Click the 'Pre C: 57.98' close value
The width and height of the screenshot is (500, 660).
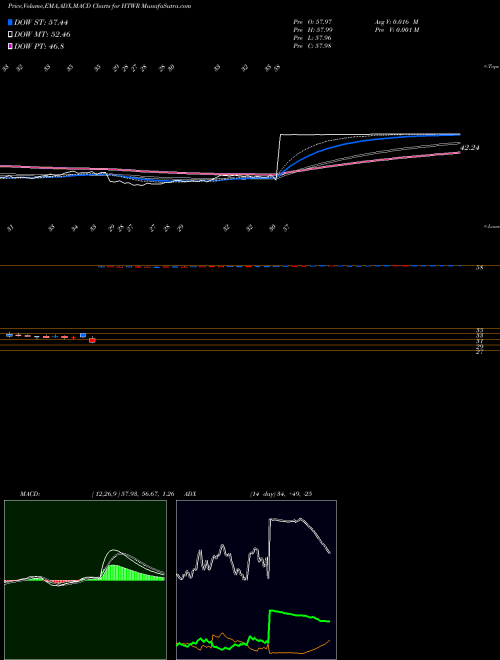pyautogui.click(x=312, y=46)
